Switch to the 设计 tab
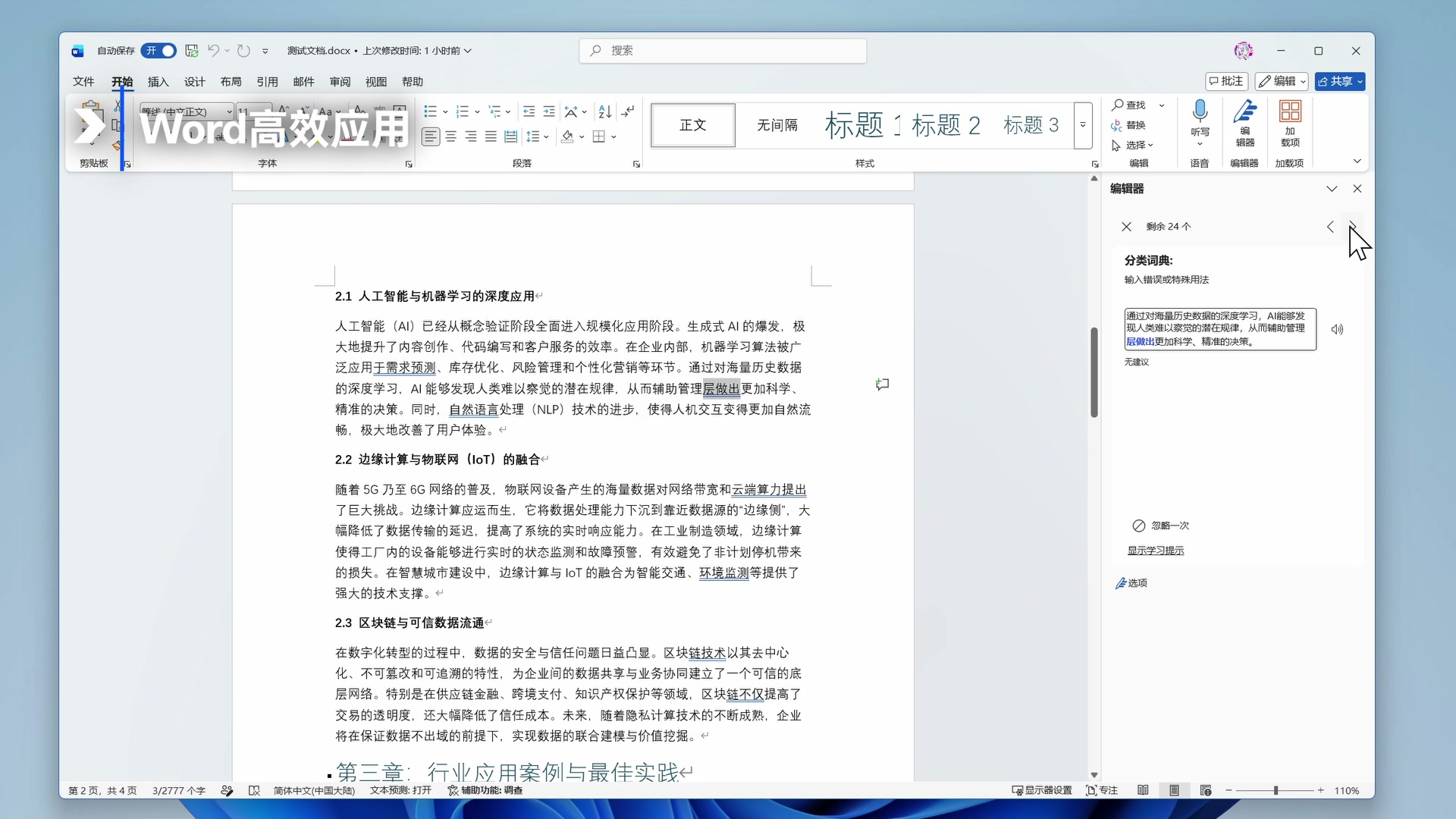 click(x=195, y=82)
